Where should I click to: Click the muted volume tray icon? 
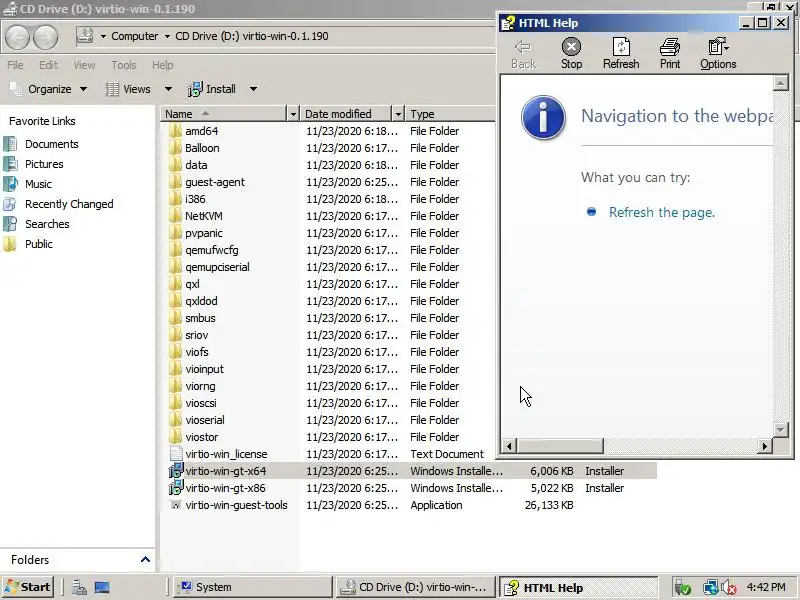(728, 587)
